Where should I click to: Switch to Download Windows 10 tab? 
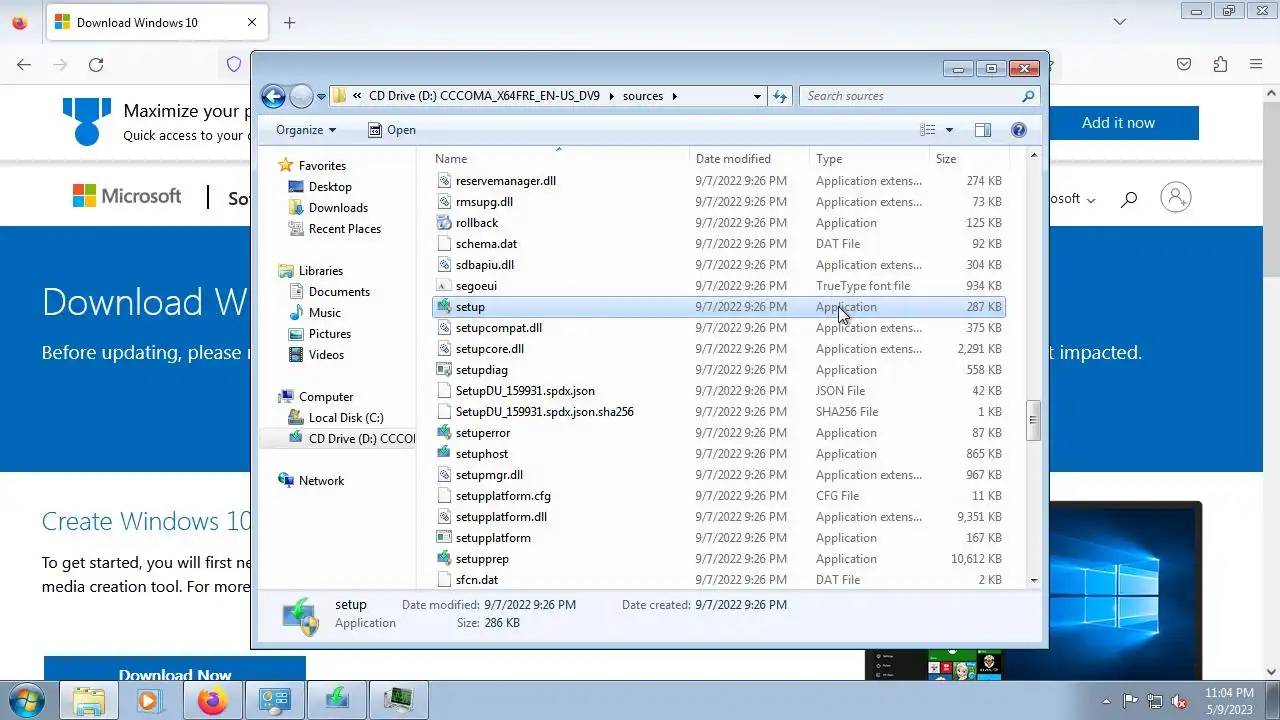(156, 22)
